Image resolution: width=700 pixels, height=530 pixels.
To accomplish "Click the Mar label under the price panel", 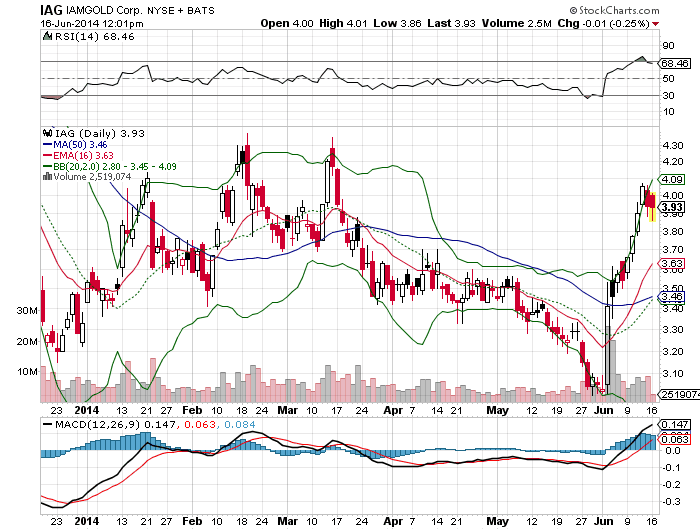I will (x=288, y=410).
